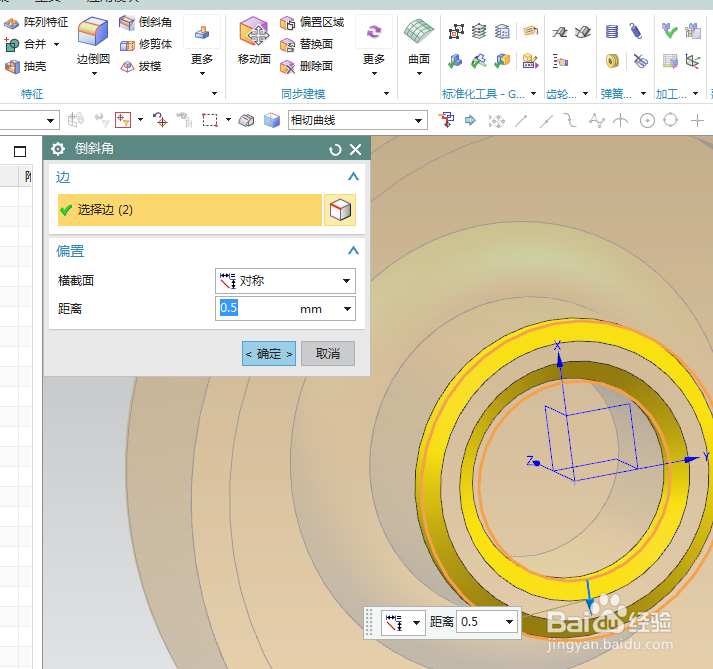Open the 边倒圆 dropdown arrow
Viewport: 713px width, 669px height.
click(x=94, y=74)
